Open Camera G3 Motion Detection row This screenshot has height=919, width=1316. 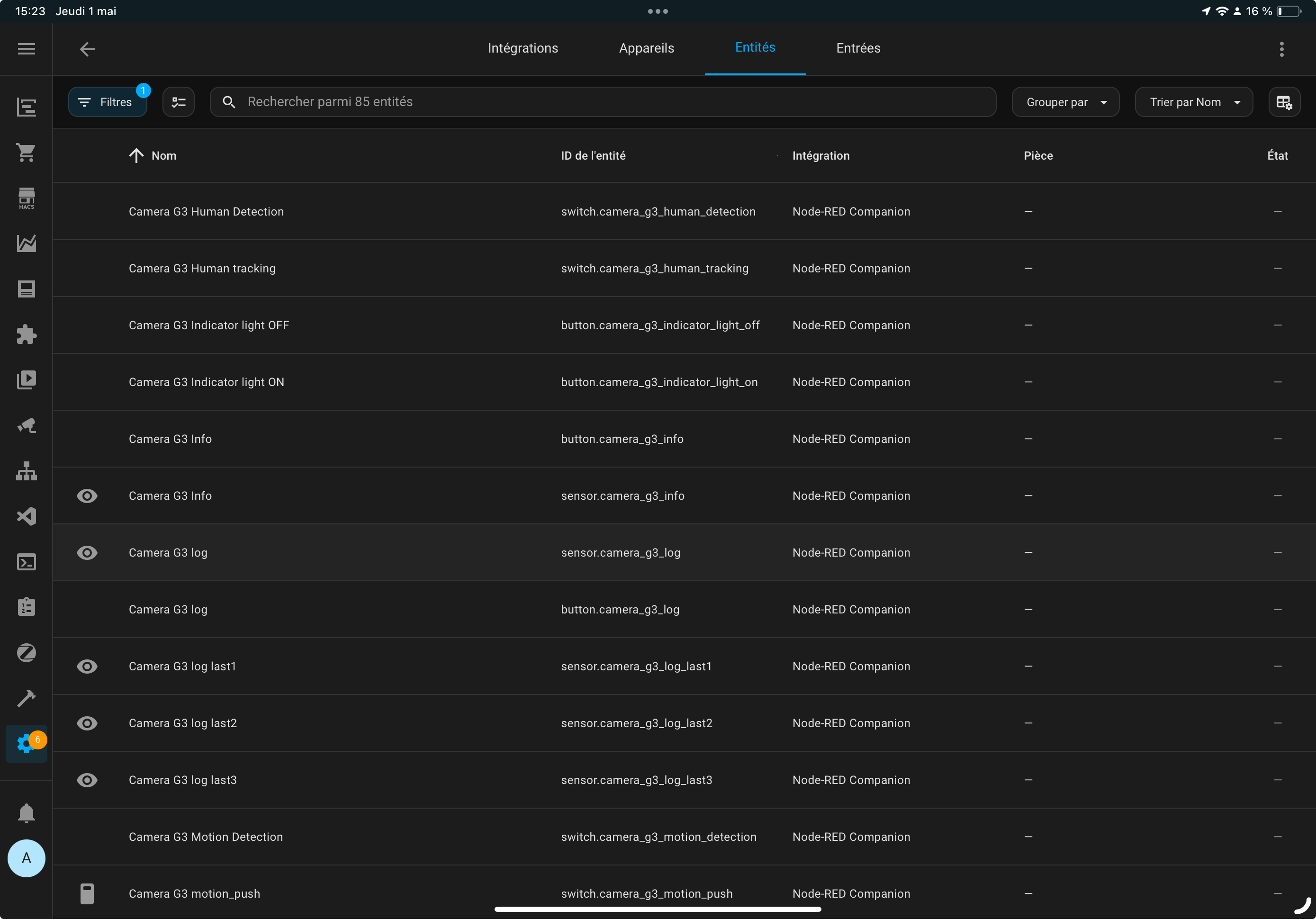click(685, 837)
